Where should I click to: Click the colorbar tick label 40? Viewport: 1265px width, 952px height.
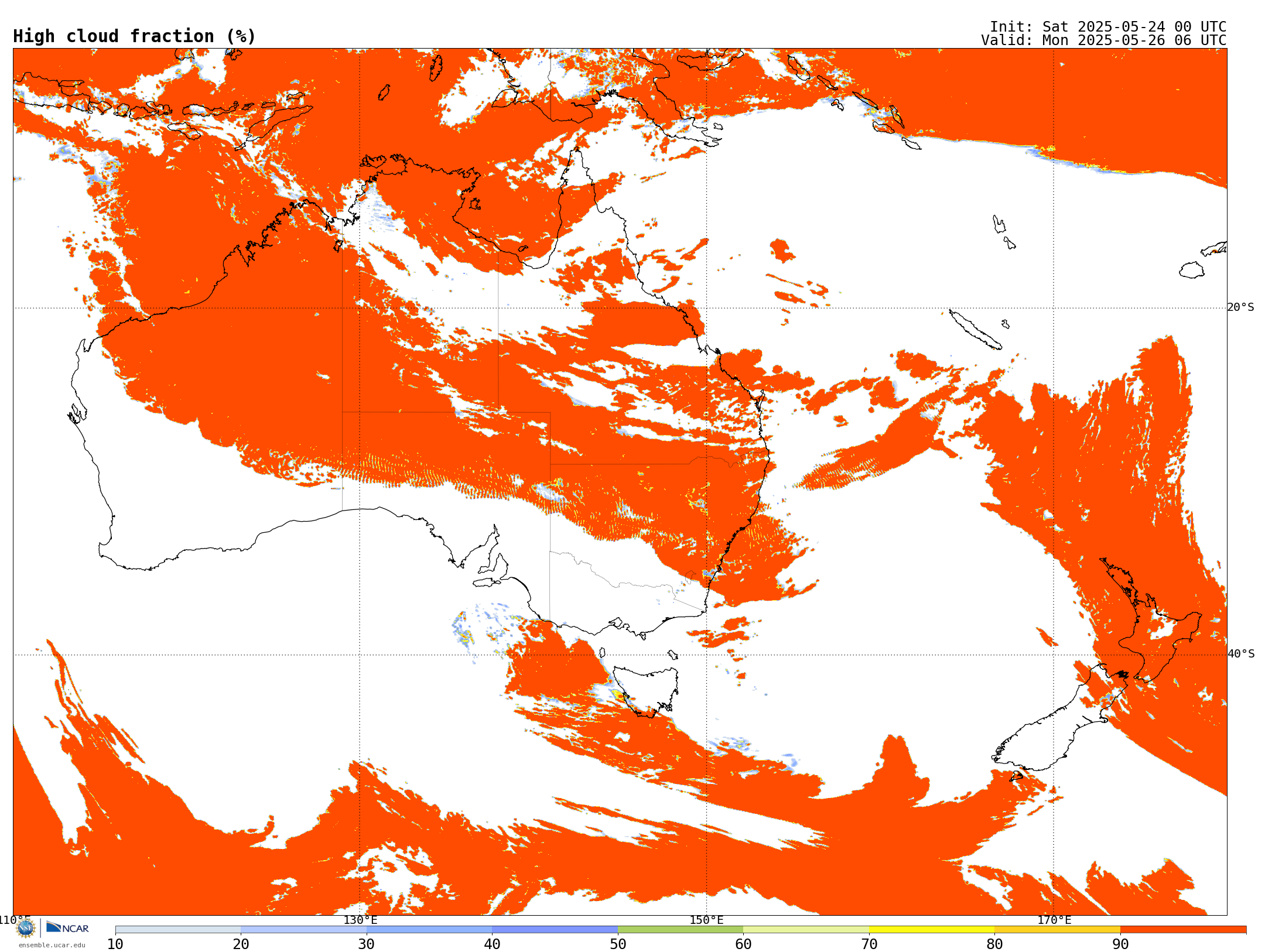click(x=492, y=944)
